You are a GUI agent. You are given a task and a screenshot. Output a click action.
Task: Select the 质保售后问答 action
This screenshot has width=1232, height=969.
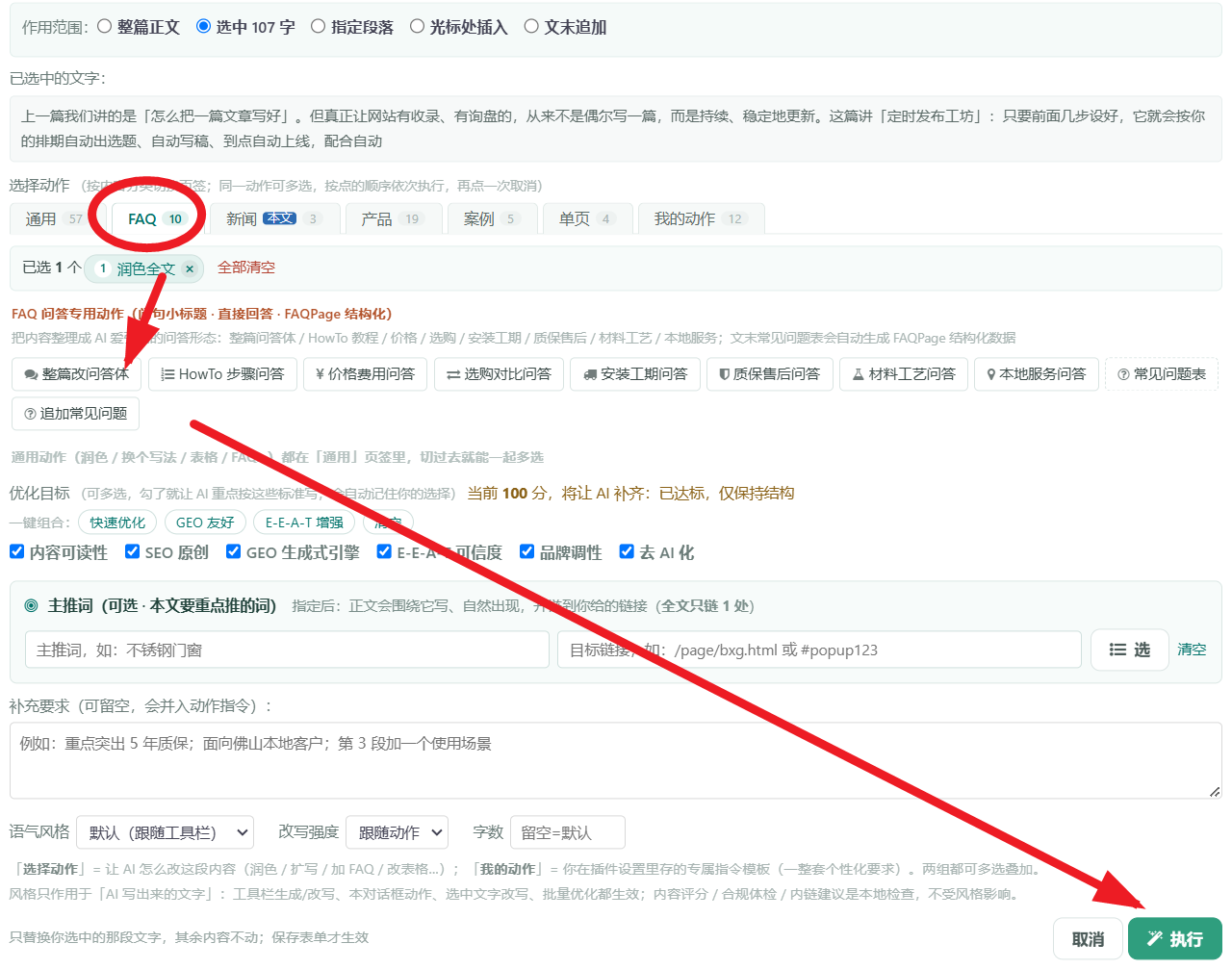[770, 374]
